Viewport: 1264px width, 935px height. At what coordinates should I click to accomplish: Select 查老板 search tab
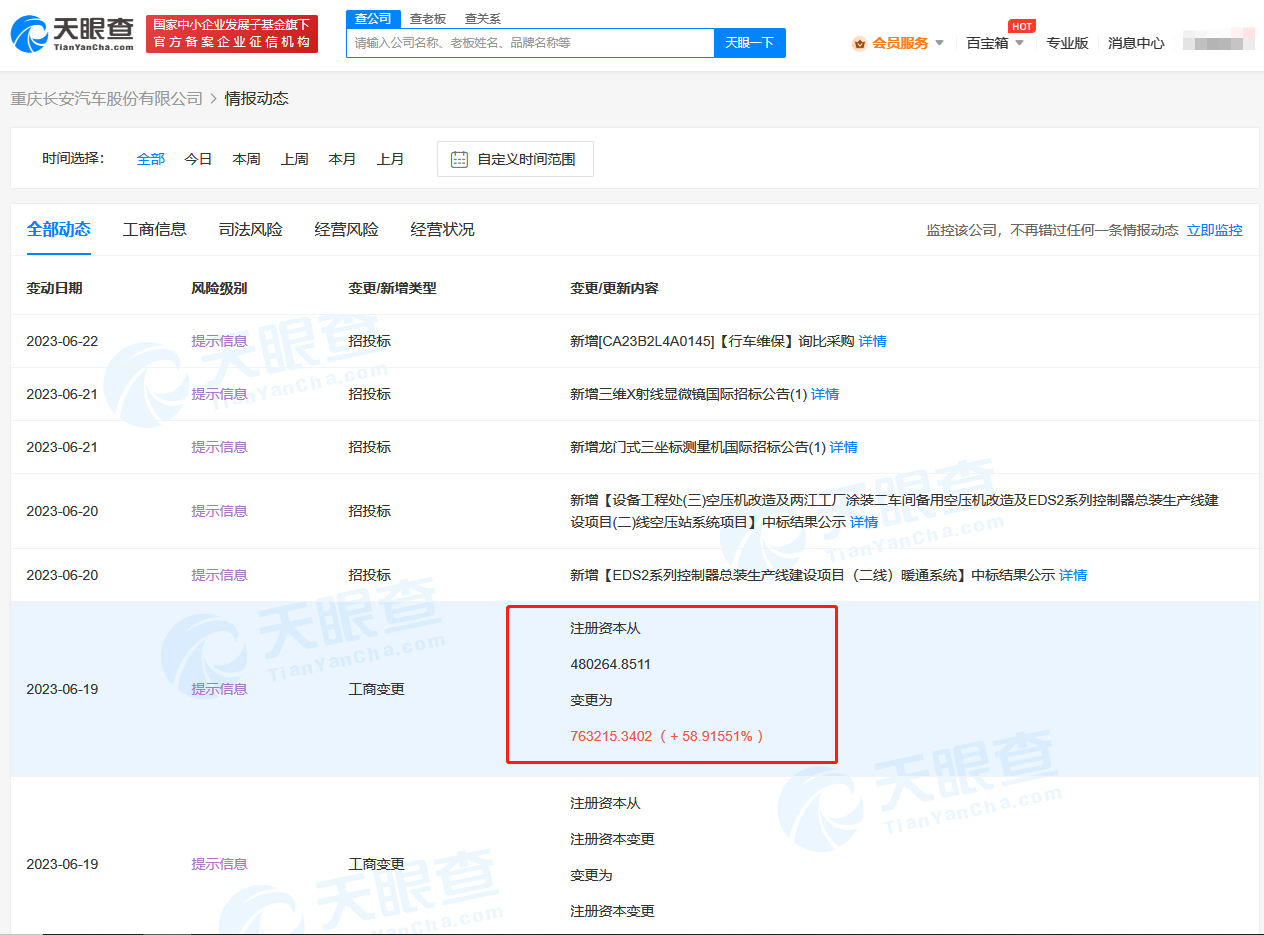tap(428, 18)
